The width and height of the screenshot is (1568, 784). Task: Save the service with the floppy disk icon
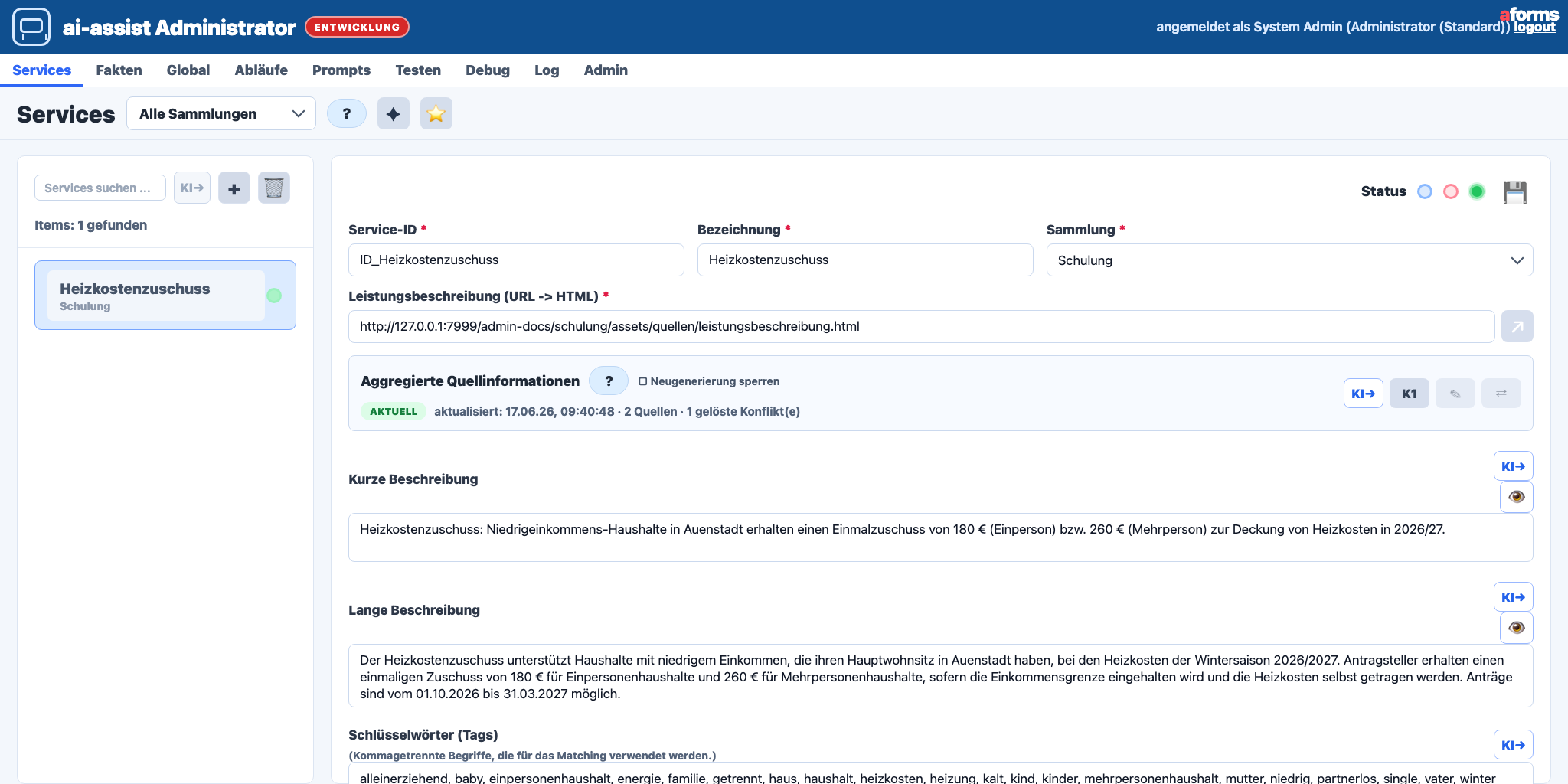(1515, 192)
